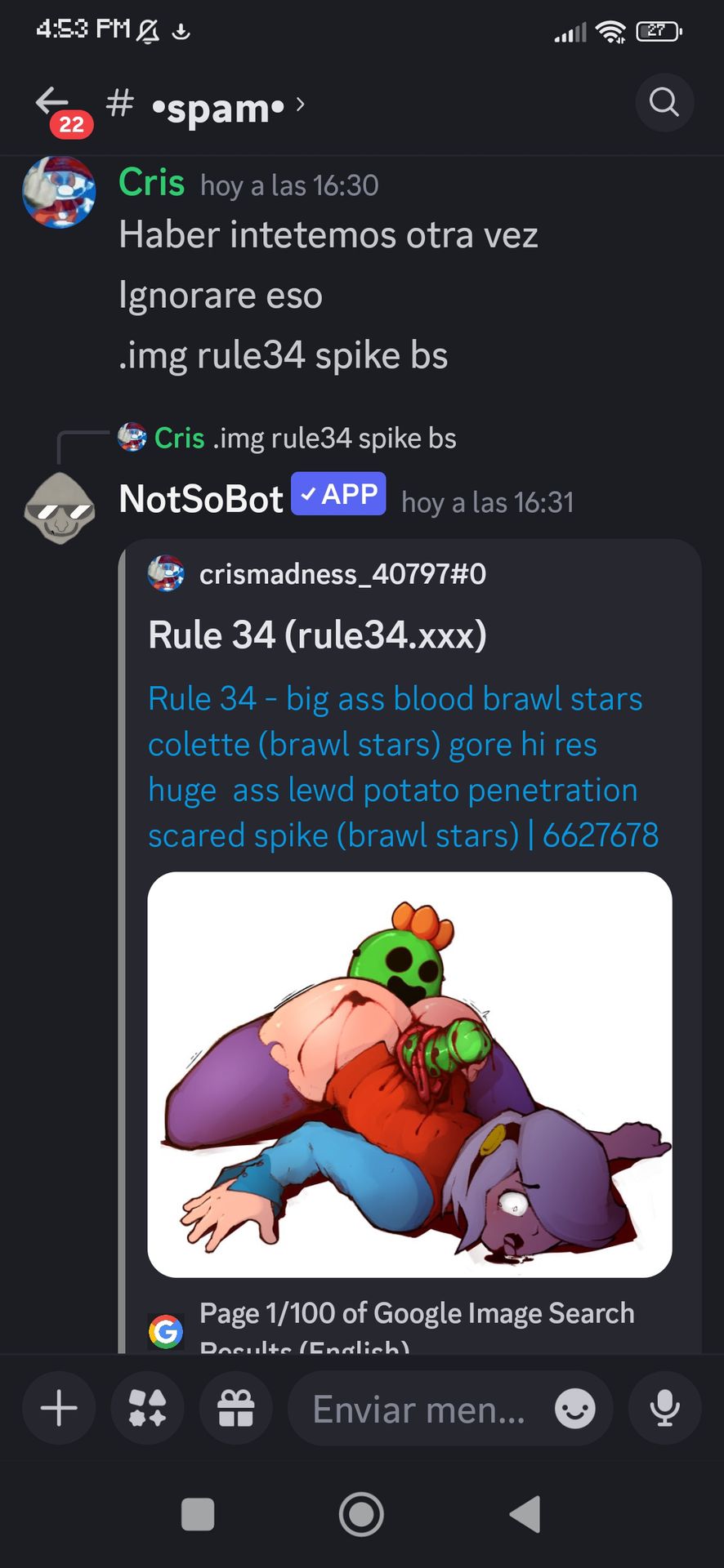Tap the NotSoBot username
The height and width of the screenshot is (1568, 724).
(200, 499)
